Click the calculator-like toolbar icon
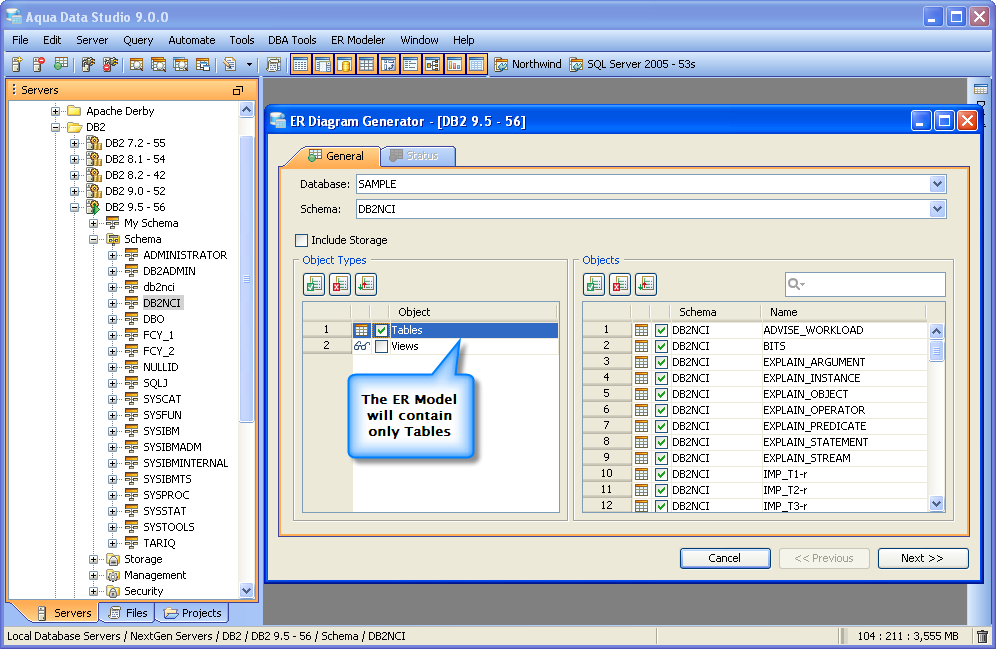Viewport: 996px width, 649px height. tap(274, 64)
